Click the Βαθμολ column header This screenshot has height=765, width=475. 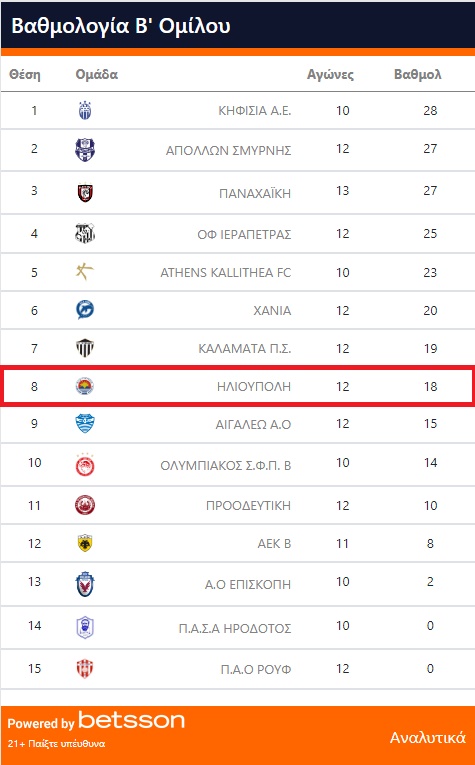coord(417,74)
